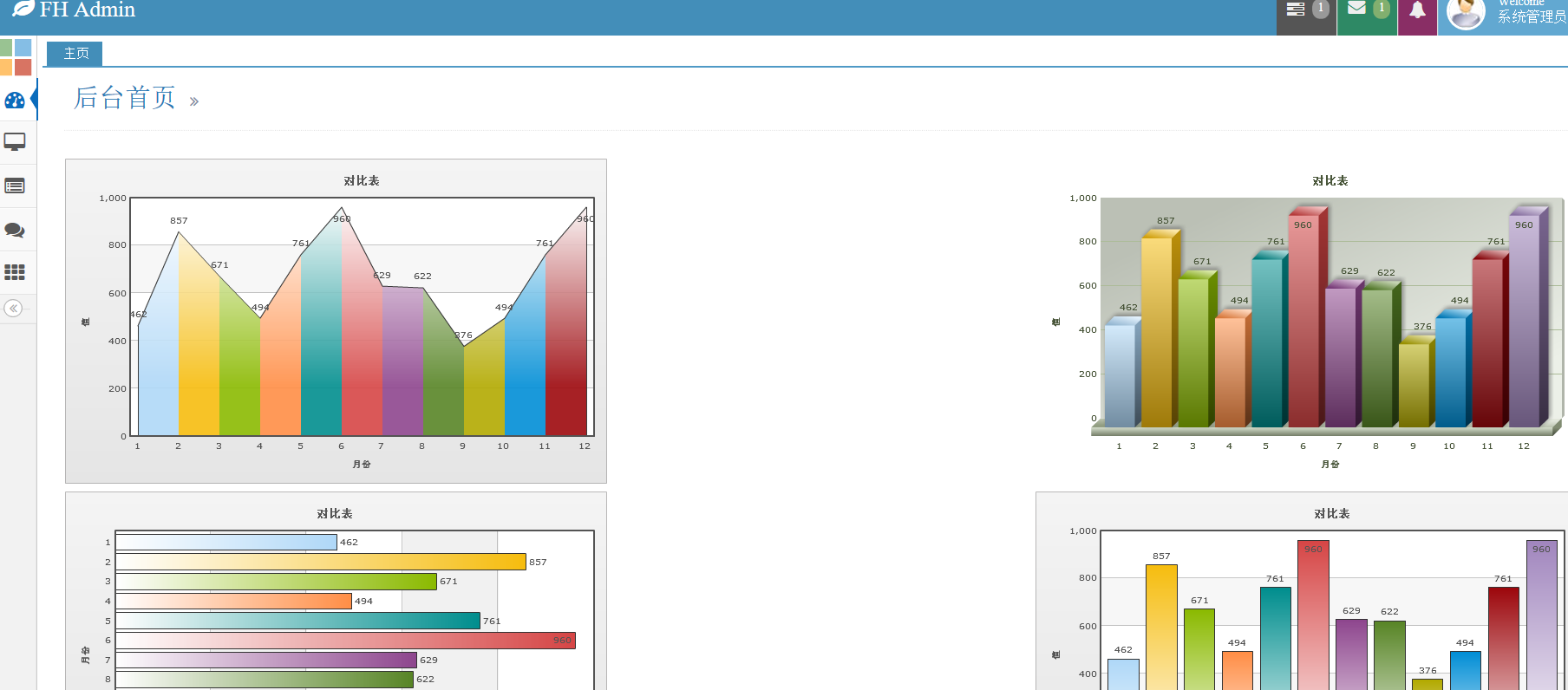Click the notification bell icon
1568x690 pixels.
[x=1417, y=10]
